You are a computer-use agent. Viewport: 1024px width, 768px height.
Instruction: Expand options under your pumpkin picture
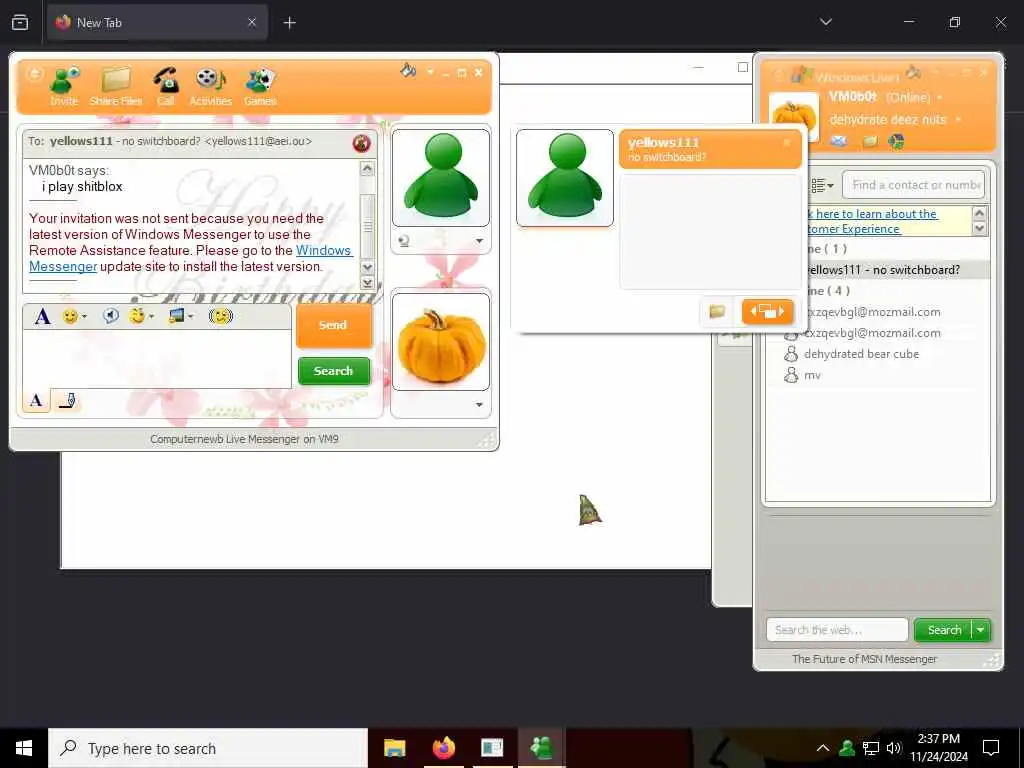479,405
